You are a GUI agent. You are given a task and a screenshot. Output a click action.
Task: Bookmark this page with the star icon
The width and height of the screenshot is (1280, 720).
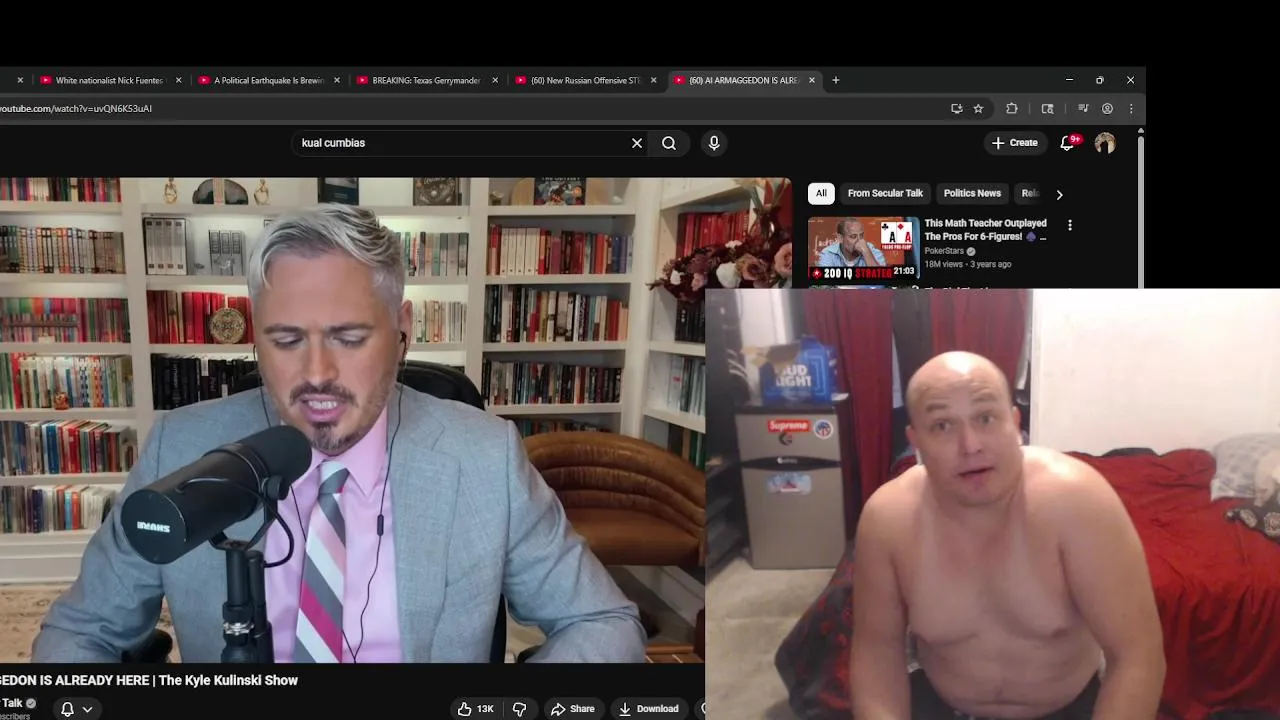click(x=979, y=108)
